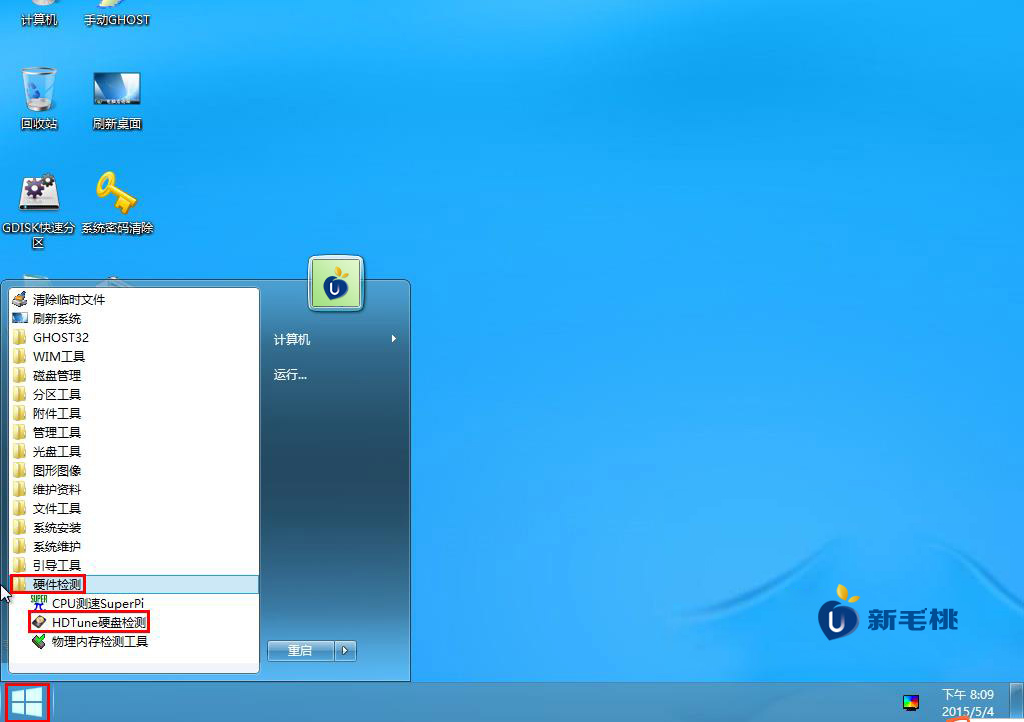Click the Refresh Desktop shortcut icon

pos(117,90)
